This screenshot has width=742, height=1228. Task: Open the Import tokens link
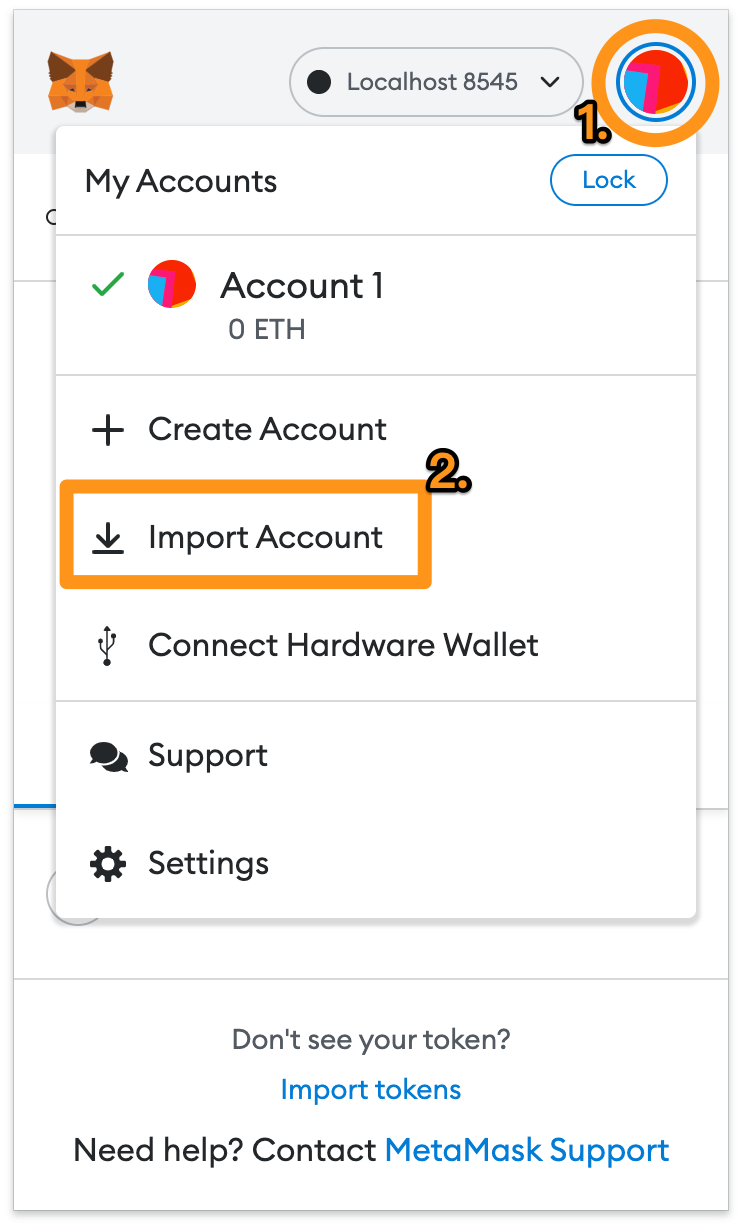371,1089
